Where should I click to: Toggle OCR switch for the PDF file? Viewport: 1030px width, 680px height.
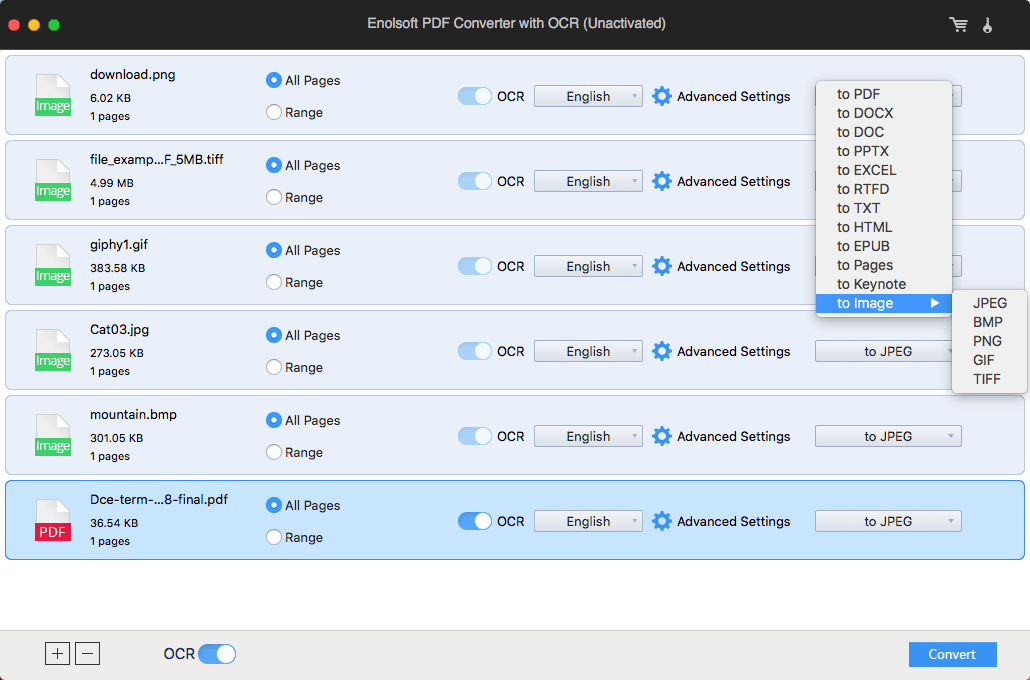[474, 521]
